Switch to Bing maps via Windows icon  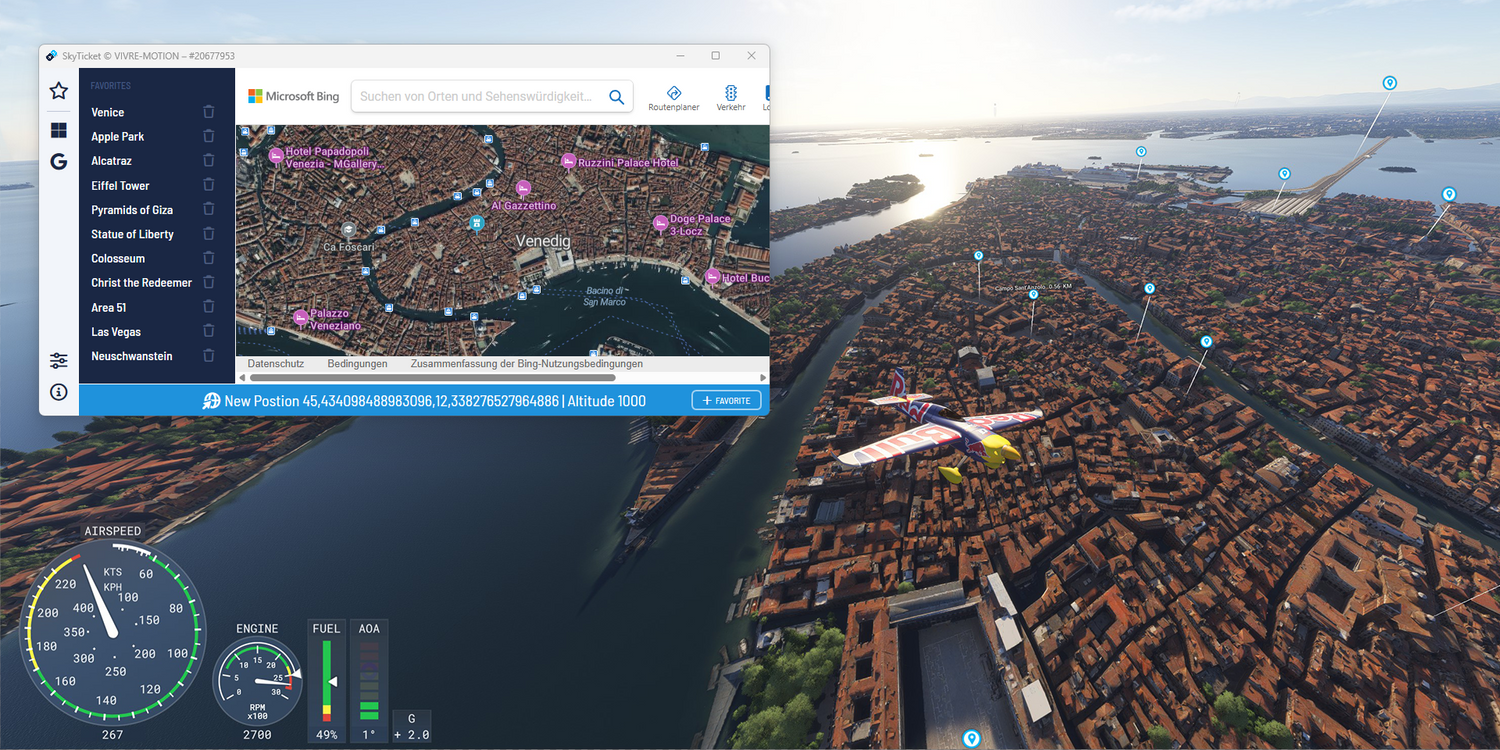[59, 130]
